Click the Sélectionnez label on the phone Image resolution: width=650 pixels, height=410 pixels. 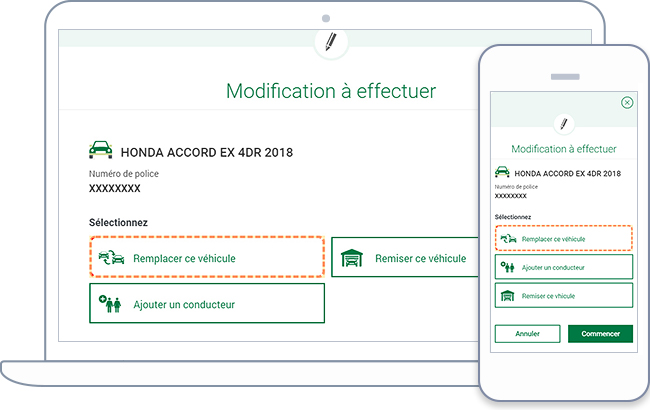[x=513, y=217]
